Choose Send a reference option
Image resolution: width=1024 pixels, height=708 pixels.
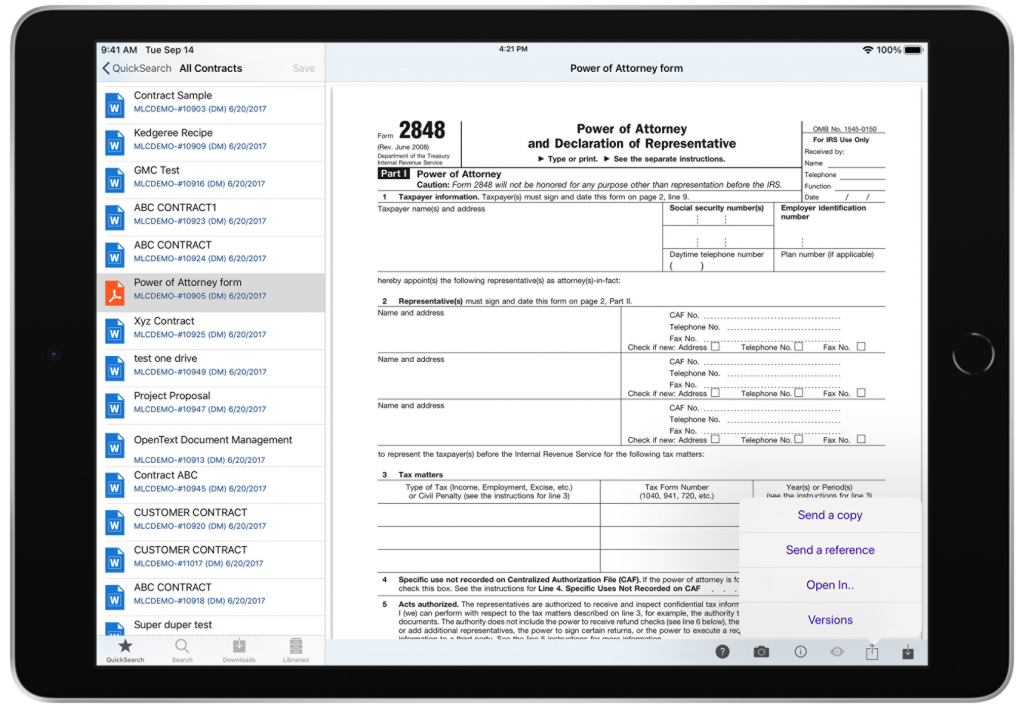(x=830, y=550)
